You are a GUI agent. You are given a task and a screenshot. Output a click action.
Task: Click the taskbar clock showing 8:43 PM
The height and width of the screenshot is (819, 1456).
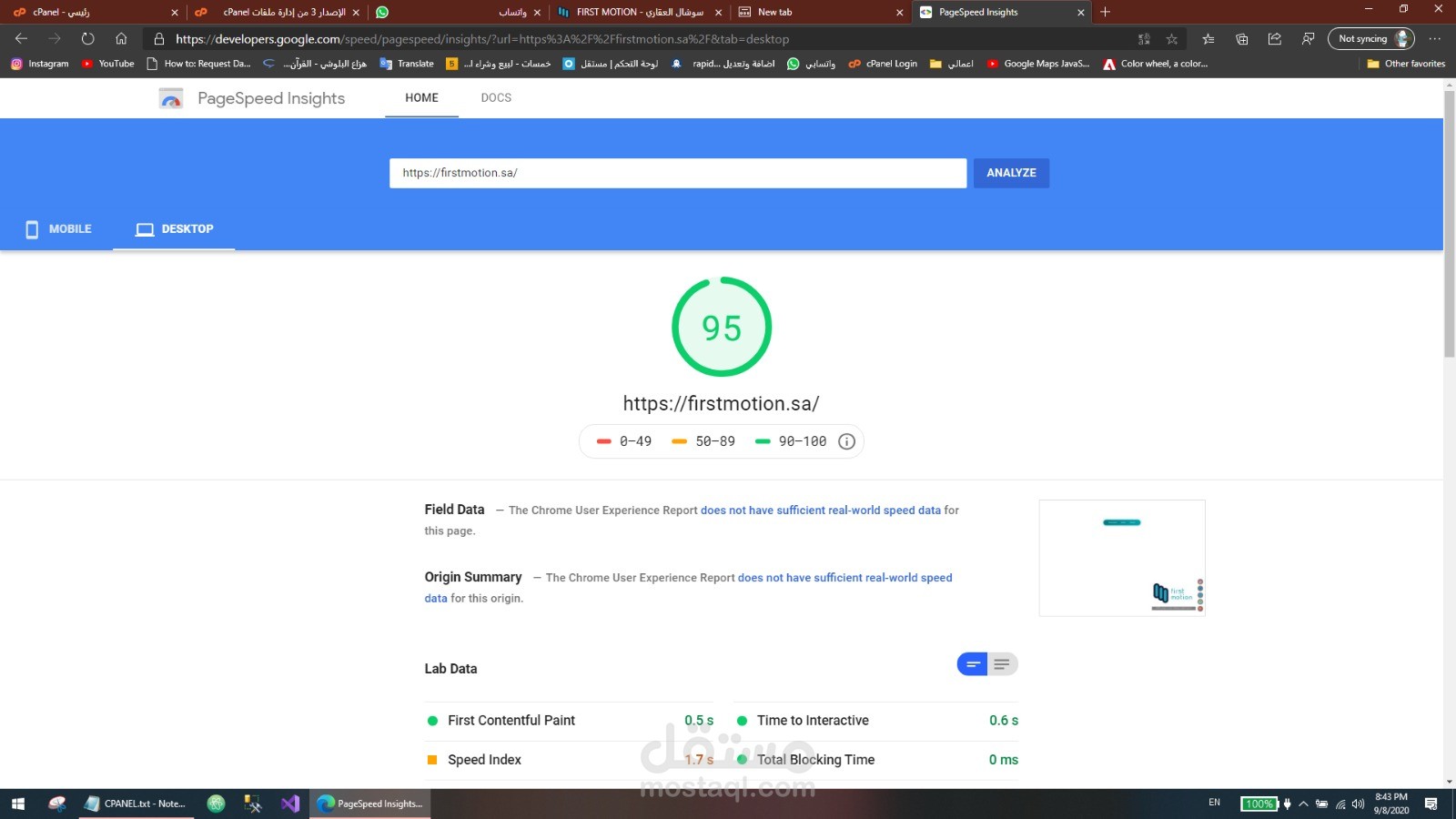point(1391,804)
